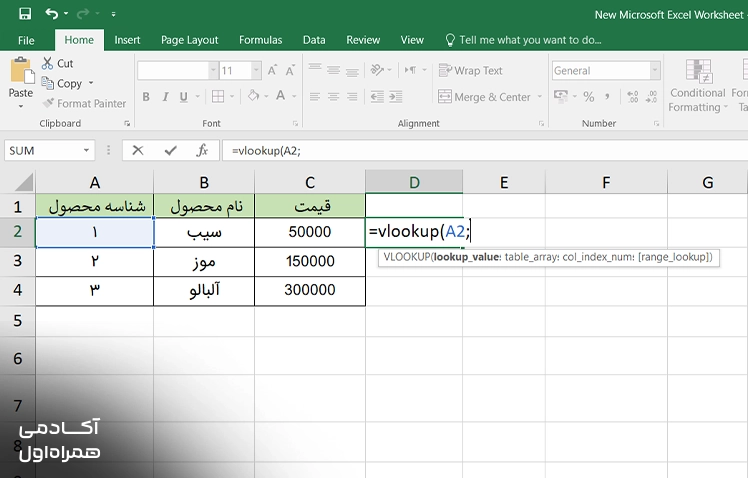Viewport: 748px width, 478px height.
Task: Switch to the Page Layout tab
Action: click(x=189, y=40)
